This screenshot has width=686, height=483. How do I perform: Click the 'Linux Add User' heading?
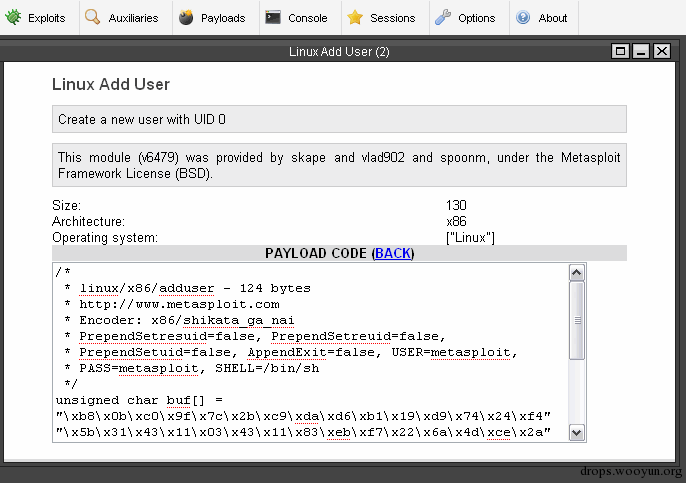(111, 84)
